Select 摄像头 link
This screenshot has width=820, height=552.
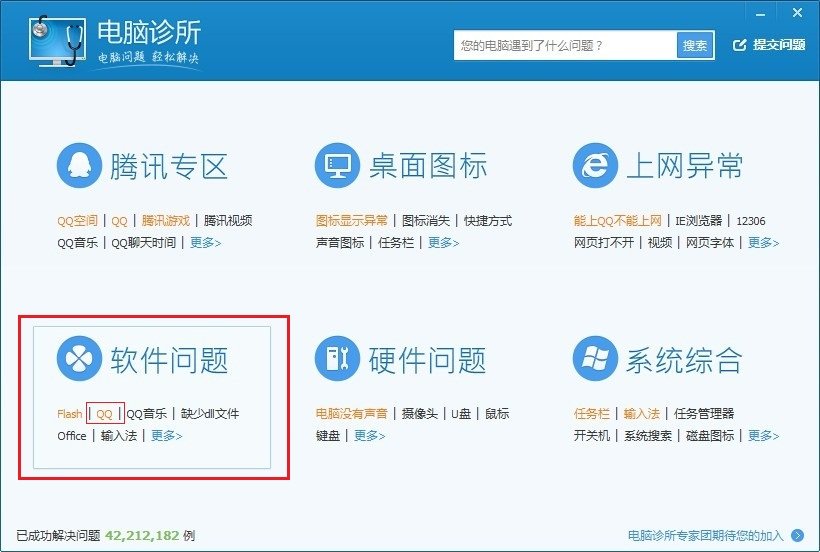point(419,414)
